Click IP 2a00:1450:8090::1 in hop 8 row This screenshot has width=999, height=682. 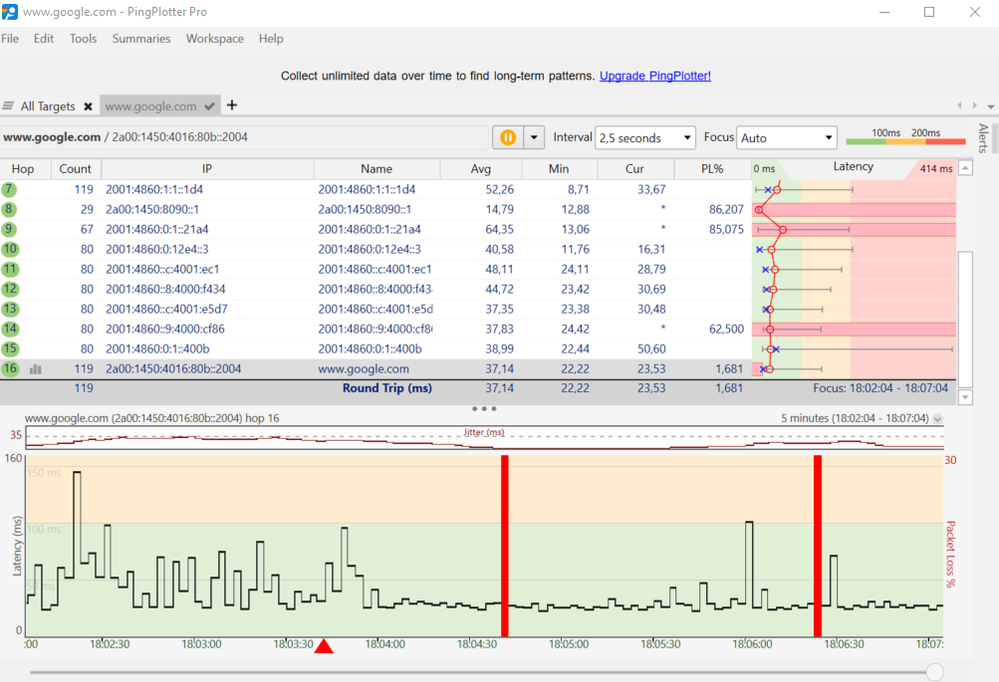(152, 209)
